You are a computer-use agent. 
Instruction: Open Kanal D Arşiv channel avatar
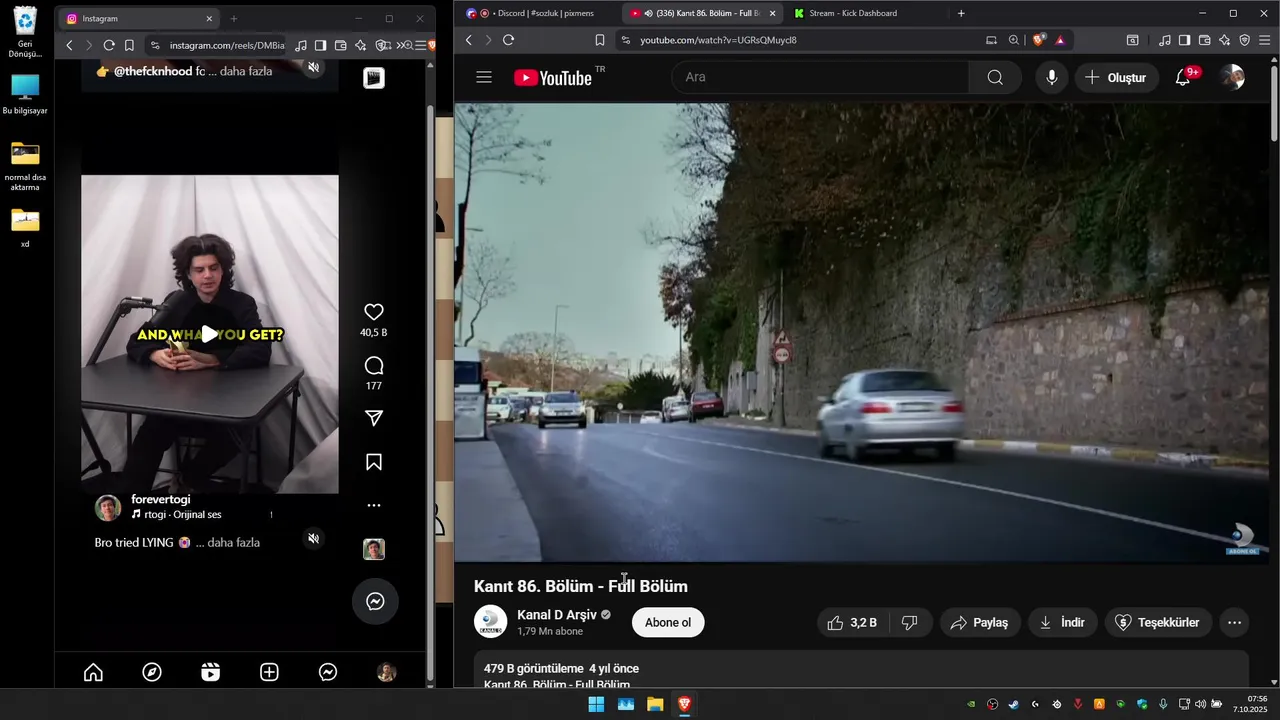pos(490,622)
